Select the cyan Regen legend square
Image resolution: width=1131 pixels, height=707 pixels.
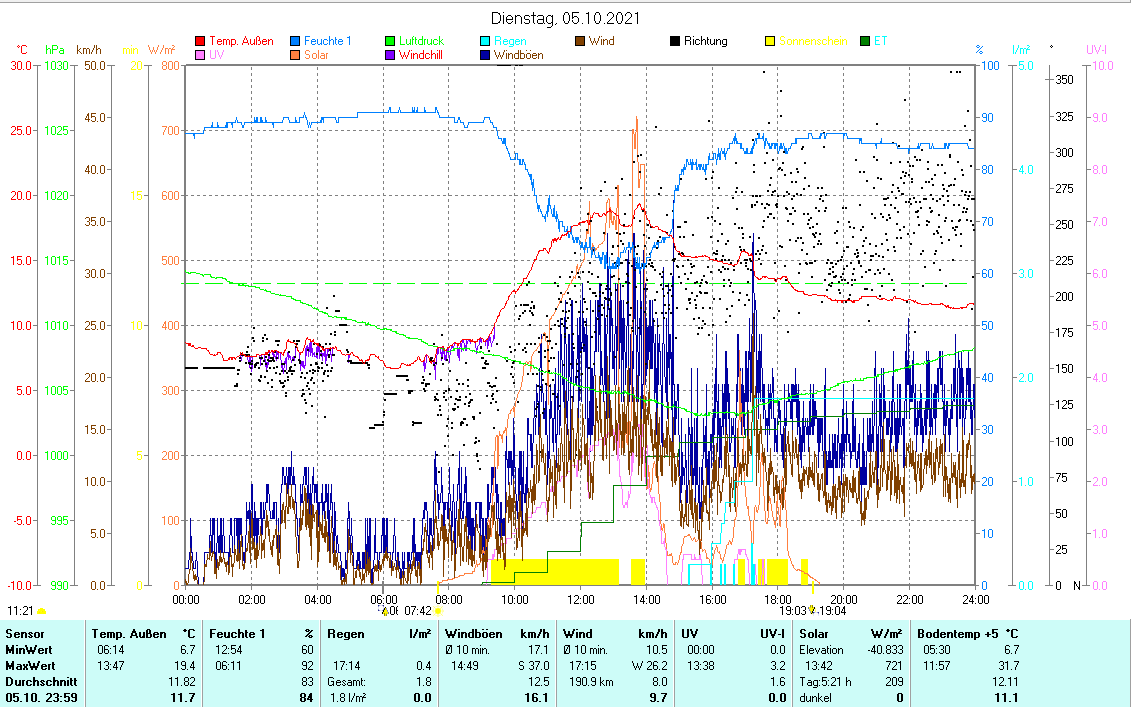point(485,41)
